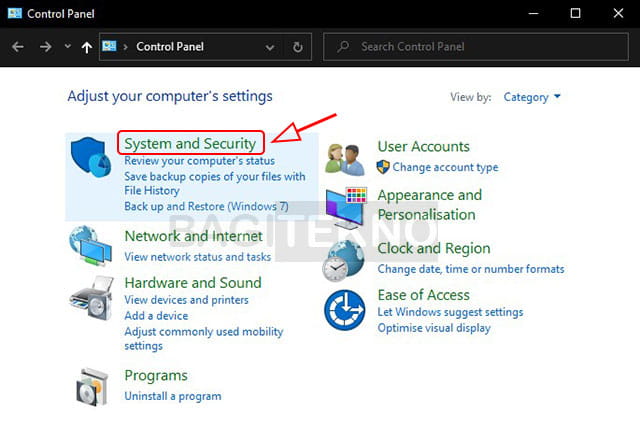The height and width of the screenshot is (427, 640).
Task: Click the Programs disc box icon
Action: click(x=92, y=387)
